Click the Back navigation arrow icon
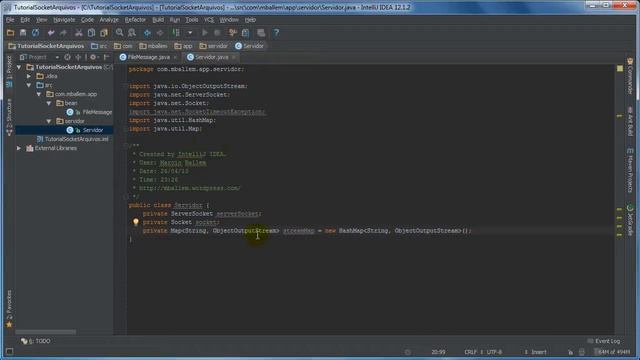Image resolution: width=640 pixels, height=360 pixels. pos(147,33)
